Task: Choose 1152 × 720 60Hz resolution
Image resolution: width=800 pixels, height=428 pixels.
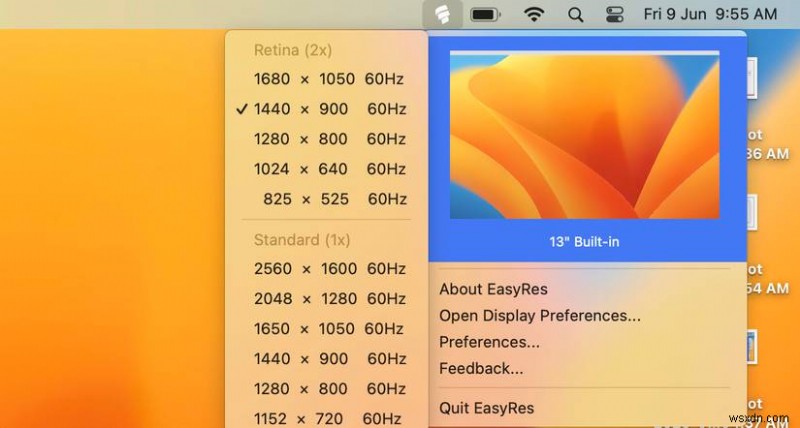Action: [327, 418]
